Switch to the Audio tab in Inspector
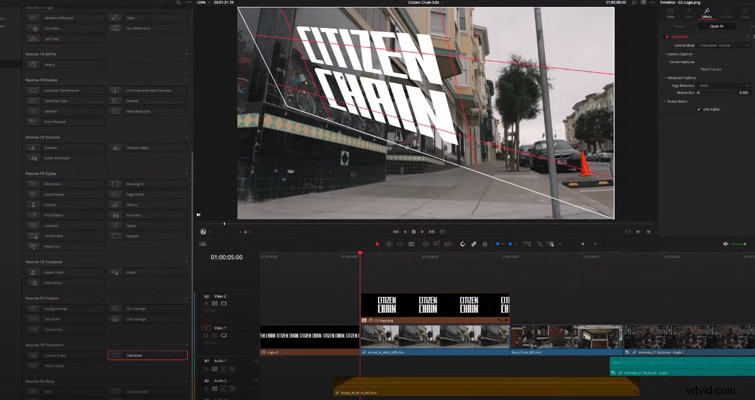This screenshot has width=755, height=400. 689,13
